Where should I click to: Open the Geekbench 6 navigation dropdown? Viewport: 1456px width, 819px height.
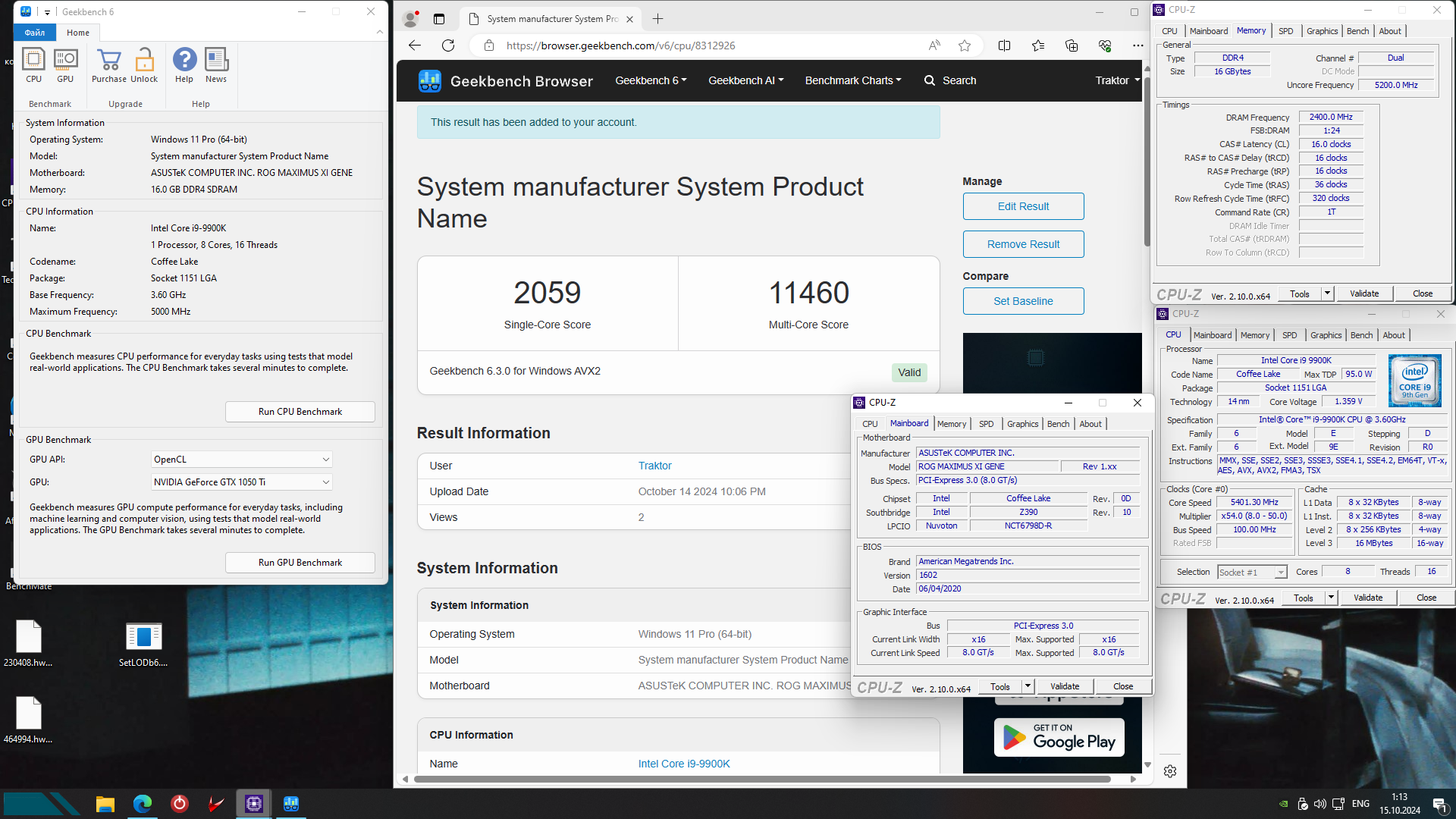click(x=651, y=80)
